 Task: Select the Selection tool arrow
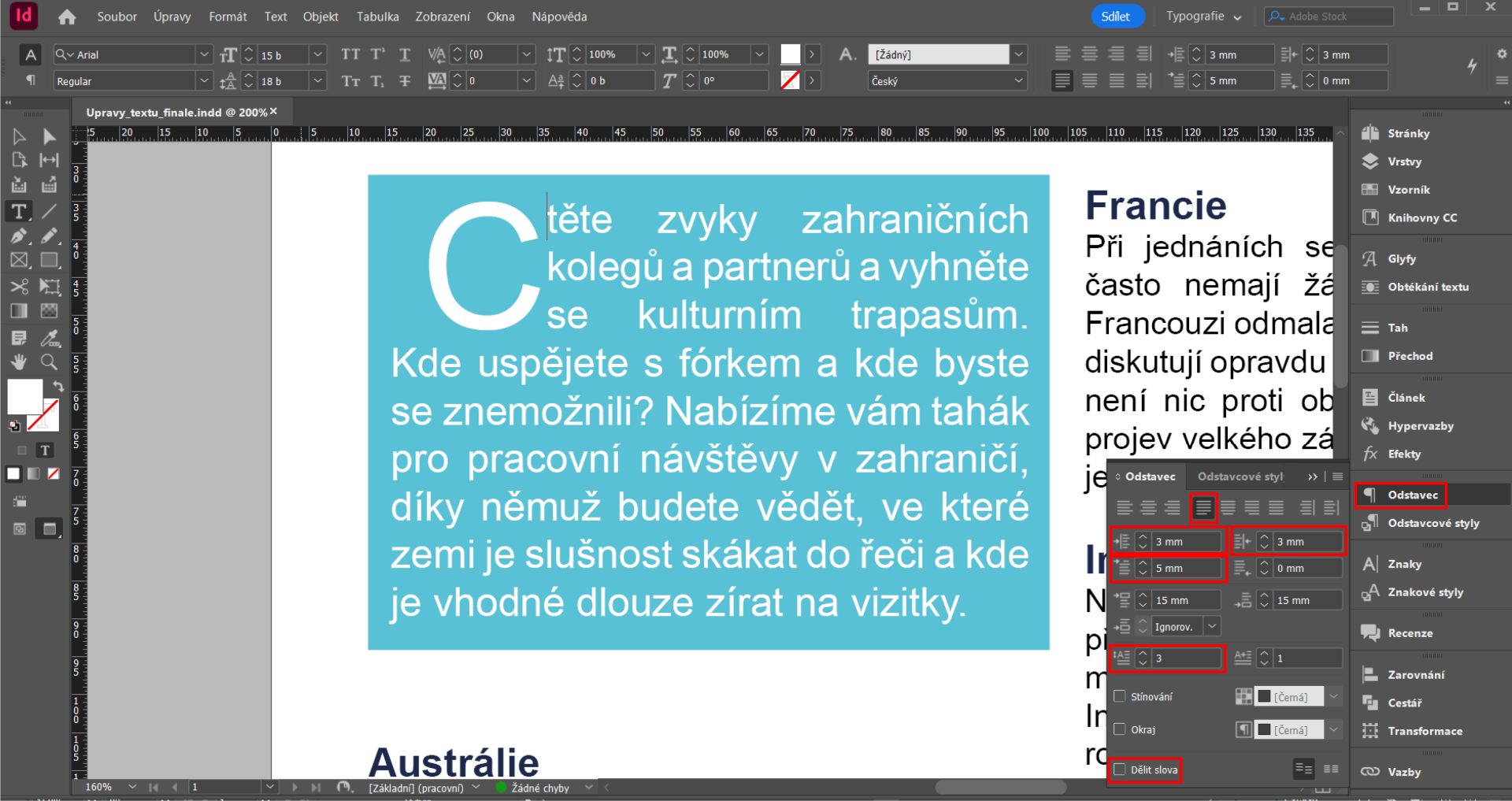click(x=19, y=136)
